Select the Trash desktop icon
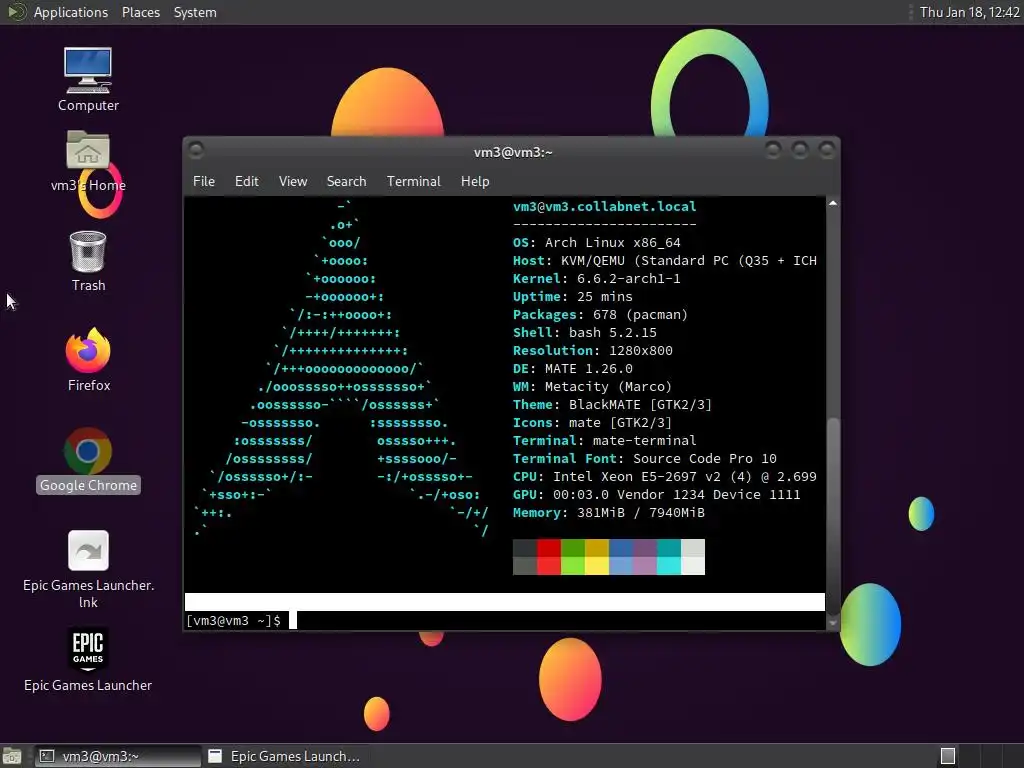This screenshot has width=1024, height=768. tap(88, 261)
